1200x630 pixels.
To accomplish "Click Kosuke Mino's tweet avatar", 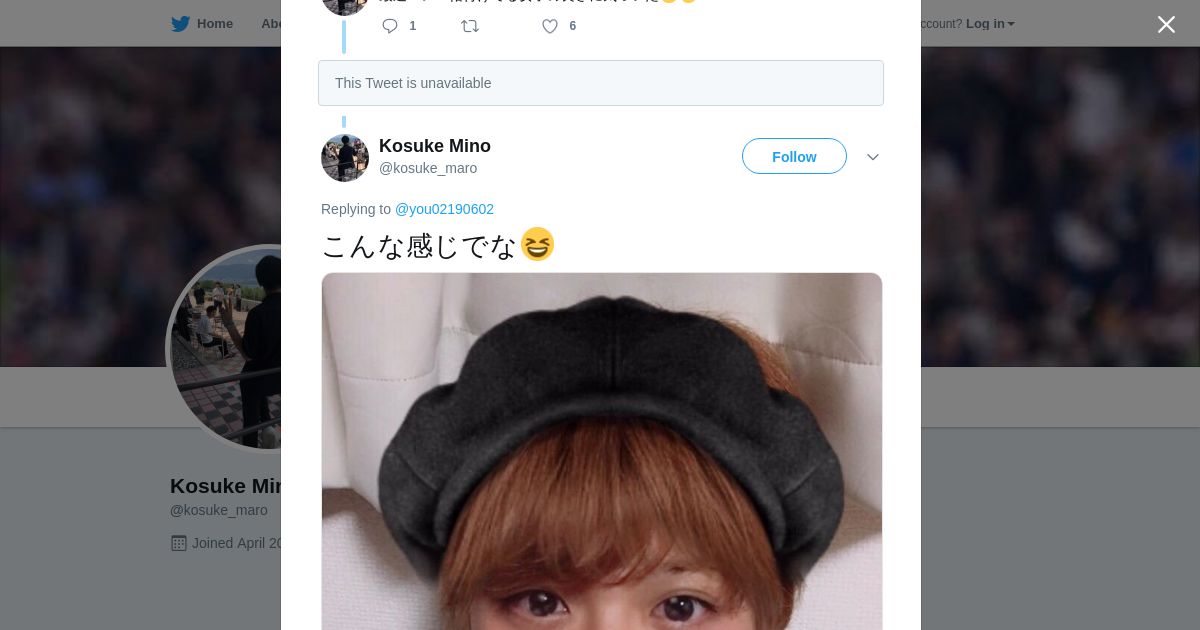I will pos(345,158).
